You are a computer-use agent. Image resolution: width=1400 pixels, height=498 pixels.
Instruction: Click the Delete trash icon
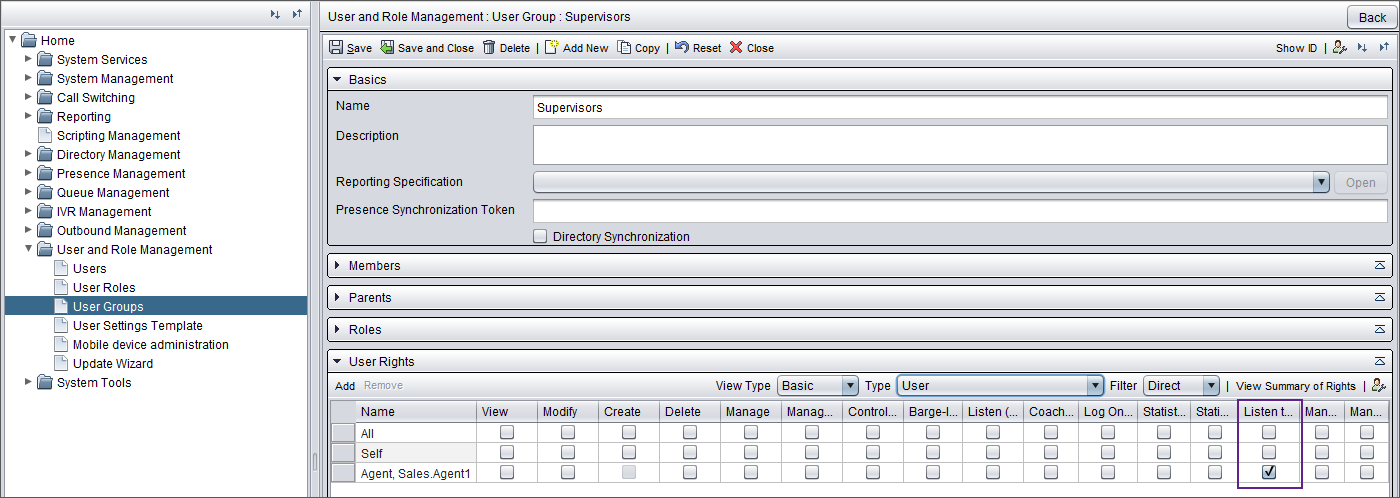click(x=489, y=48)
